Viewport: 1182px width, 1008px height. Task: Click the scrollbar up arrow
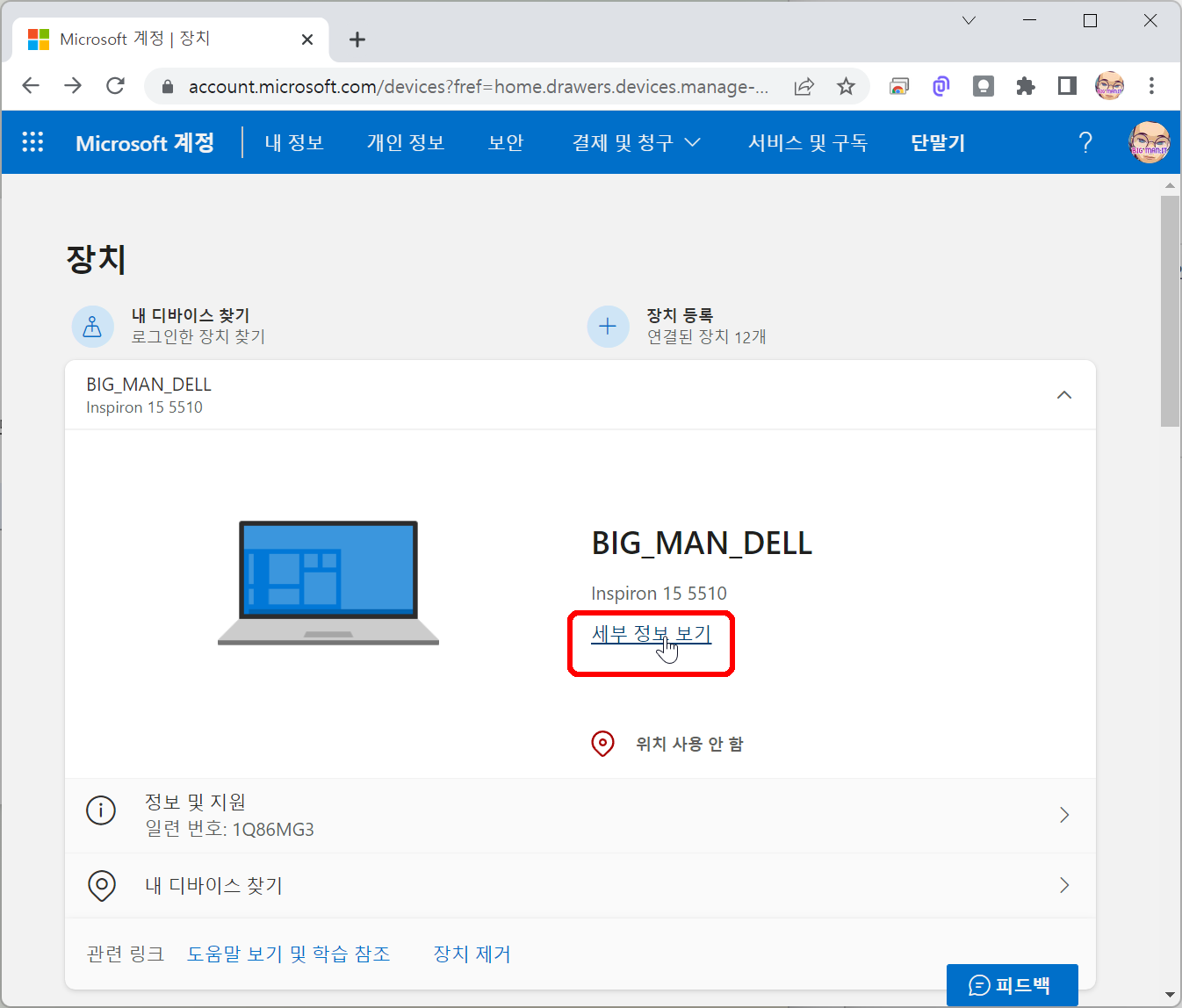point(1170,185)
